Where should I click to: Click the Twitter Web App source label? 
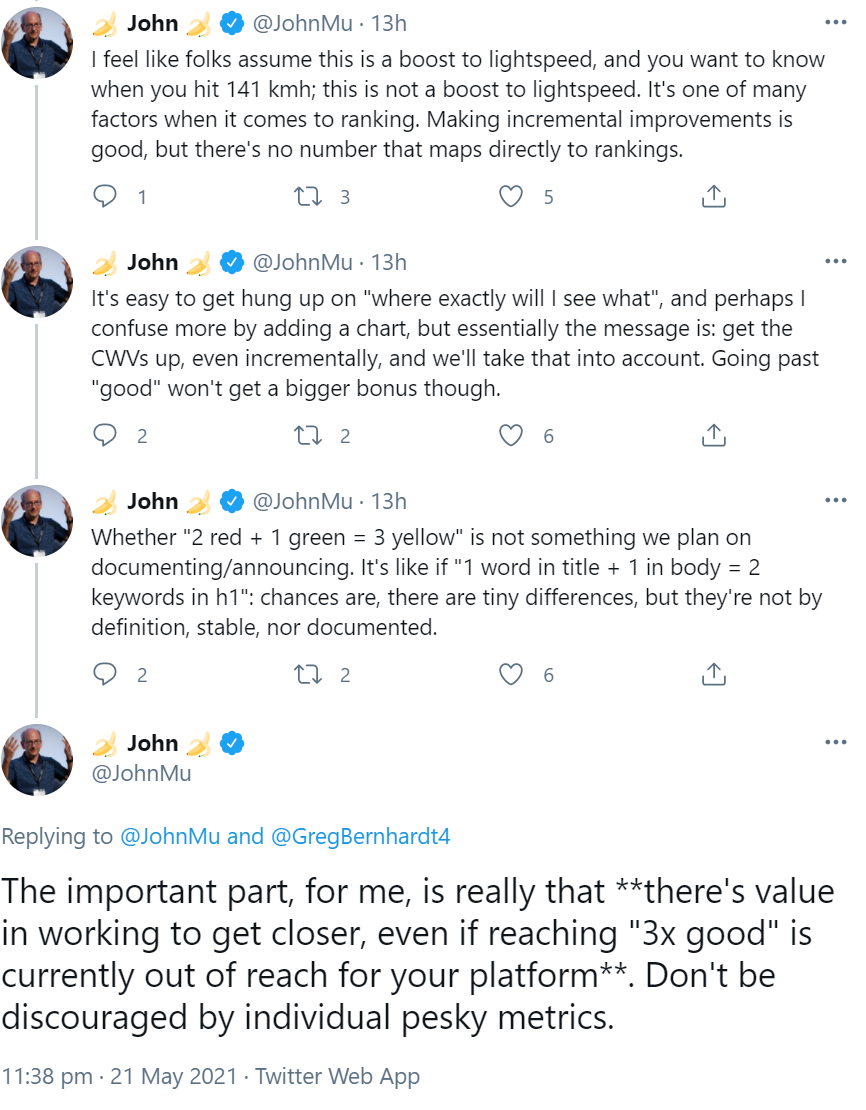coord(337,1076)
